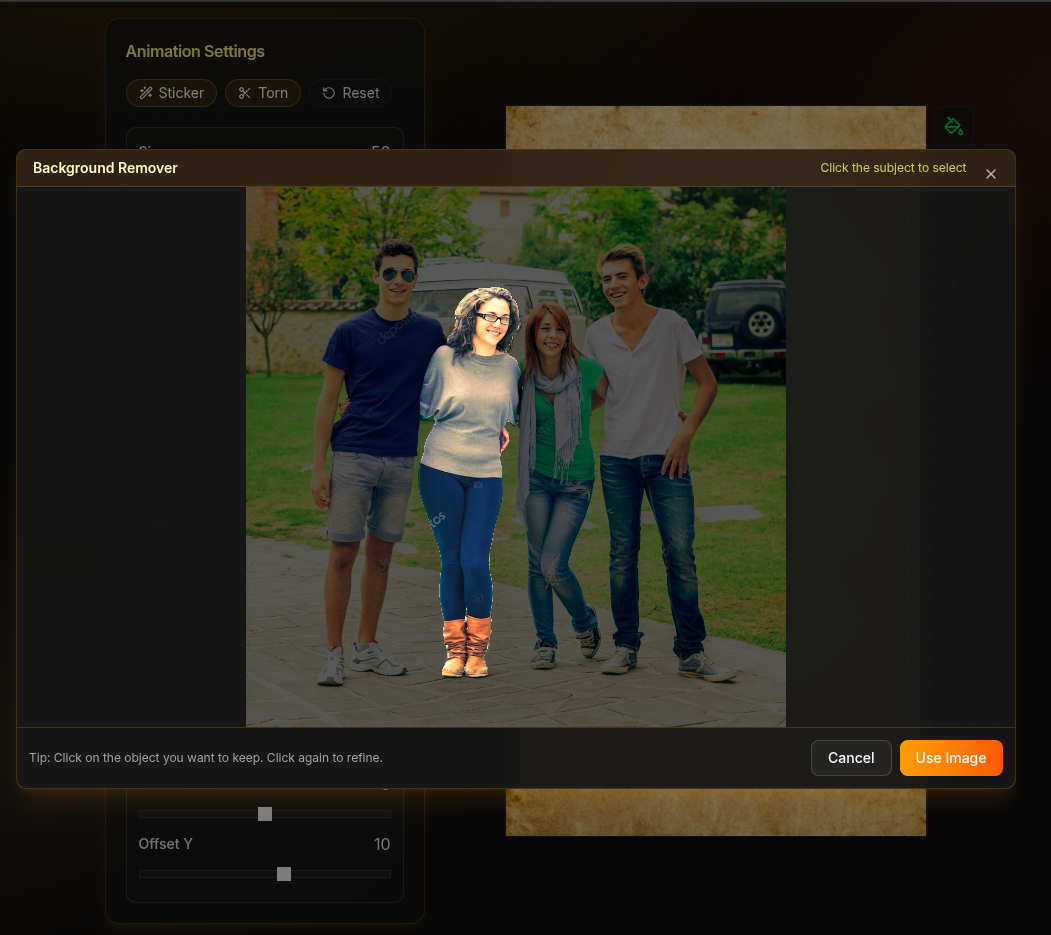
Task: Dismiss the Background Remover with the X
Action: point(990,174)
